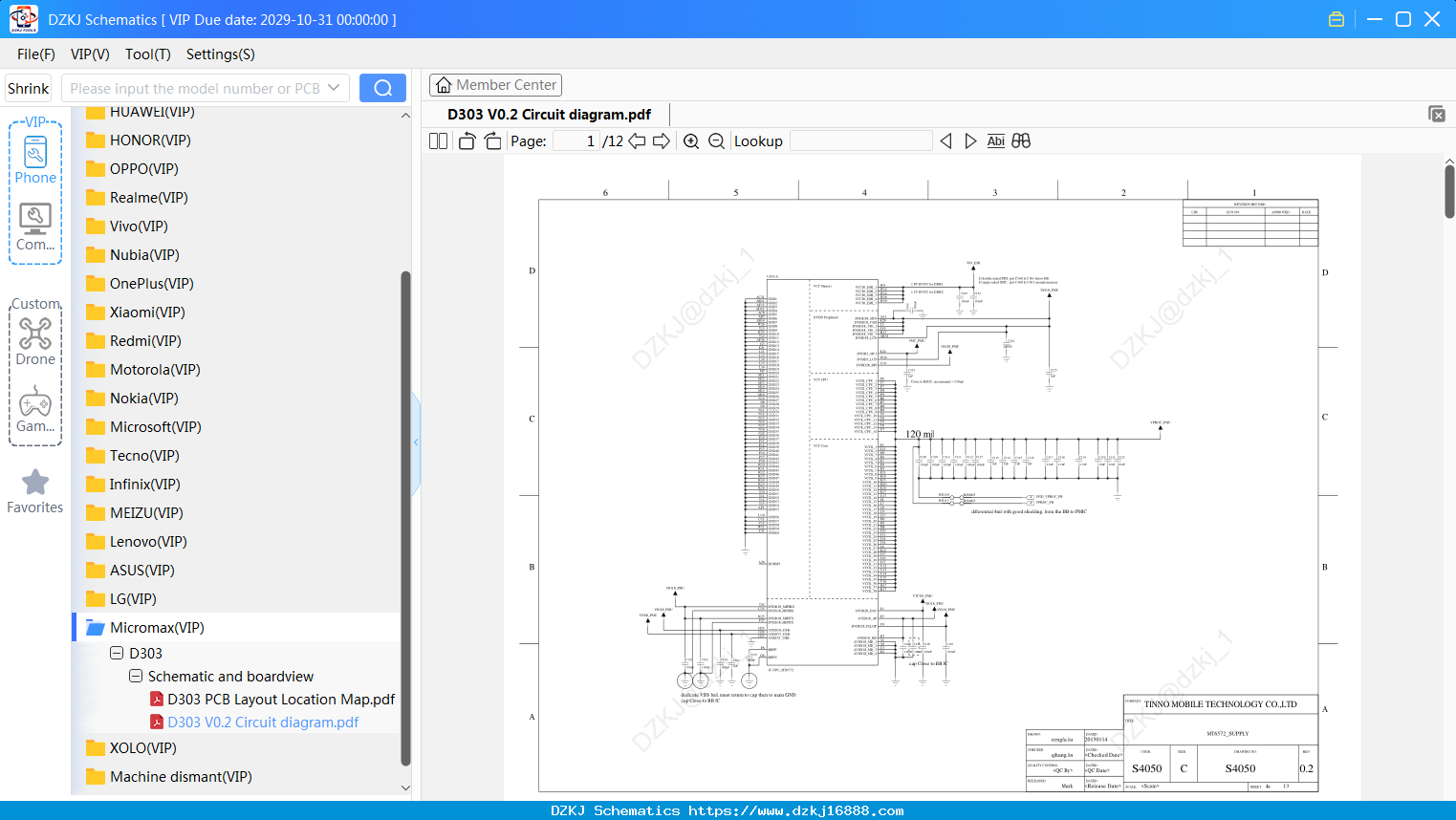Collapse the D303 tree node

click(x=117, y=654)
